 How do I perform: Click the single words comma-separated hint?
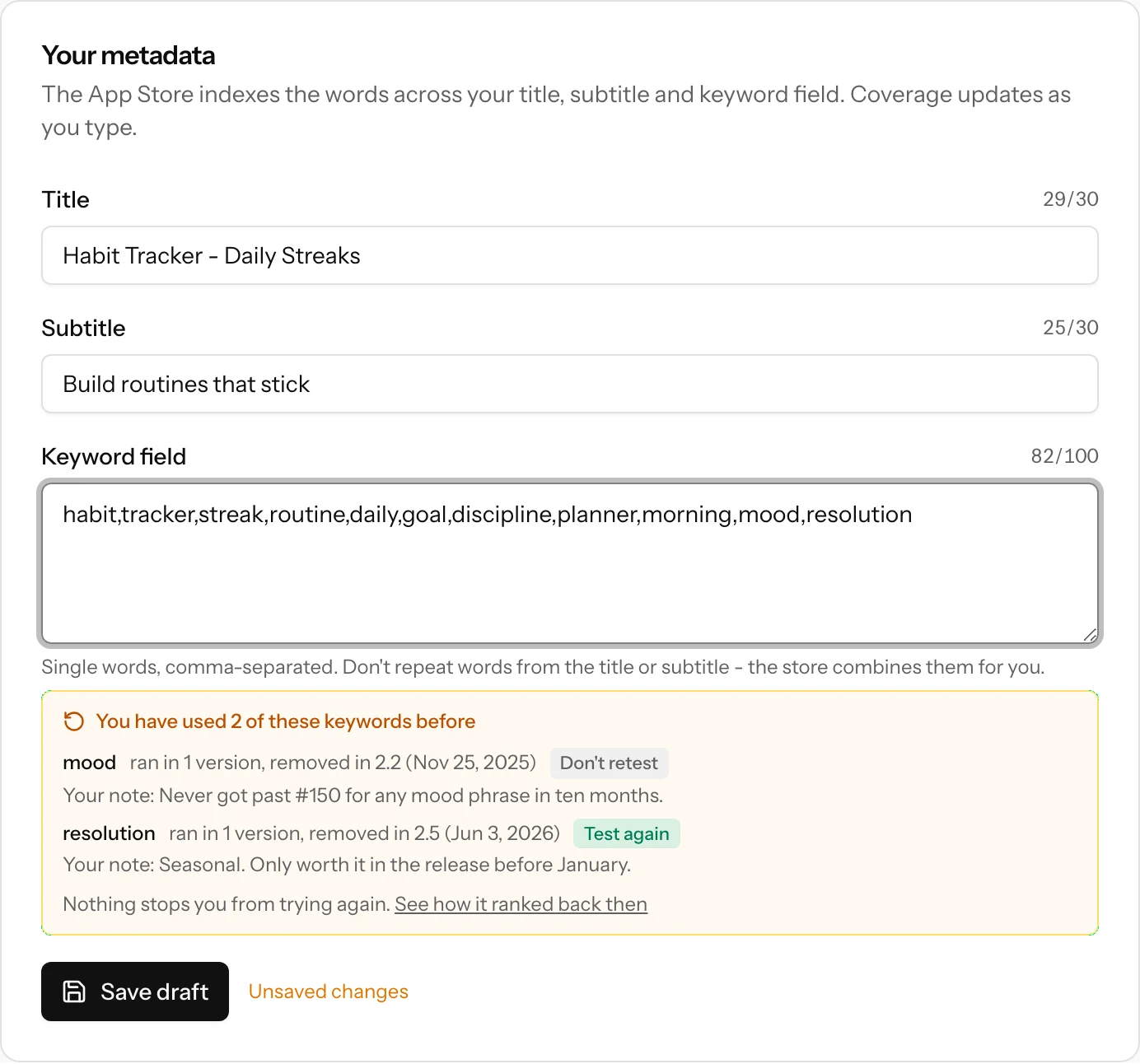(x=543, y=667)
